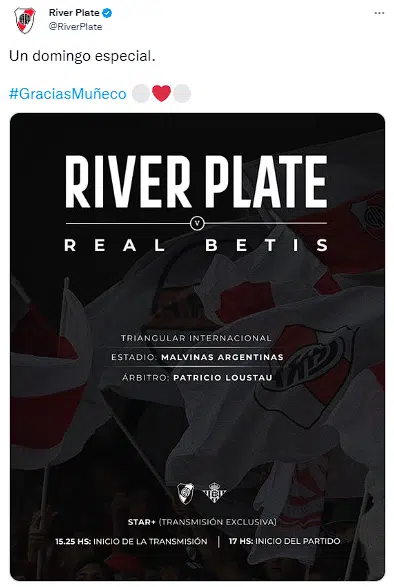Click the Patricio Loustau referee line

pos(197,377)
